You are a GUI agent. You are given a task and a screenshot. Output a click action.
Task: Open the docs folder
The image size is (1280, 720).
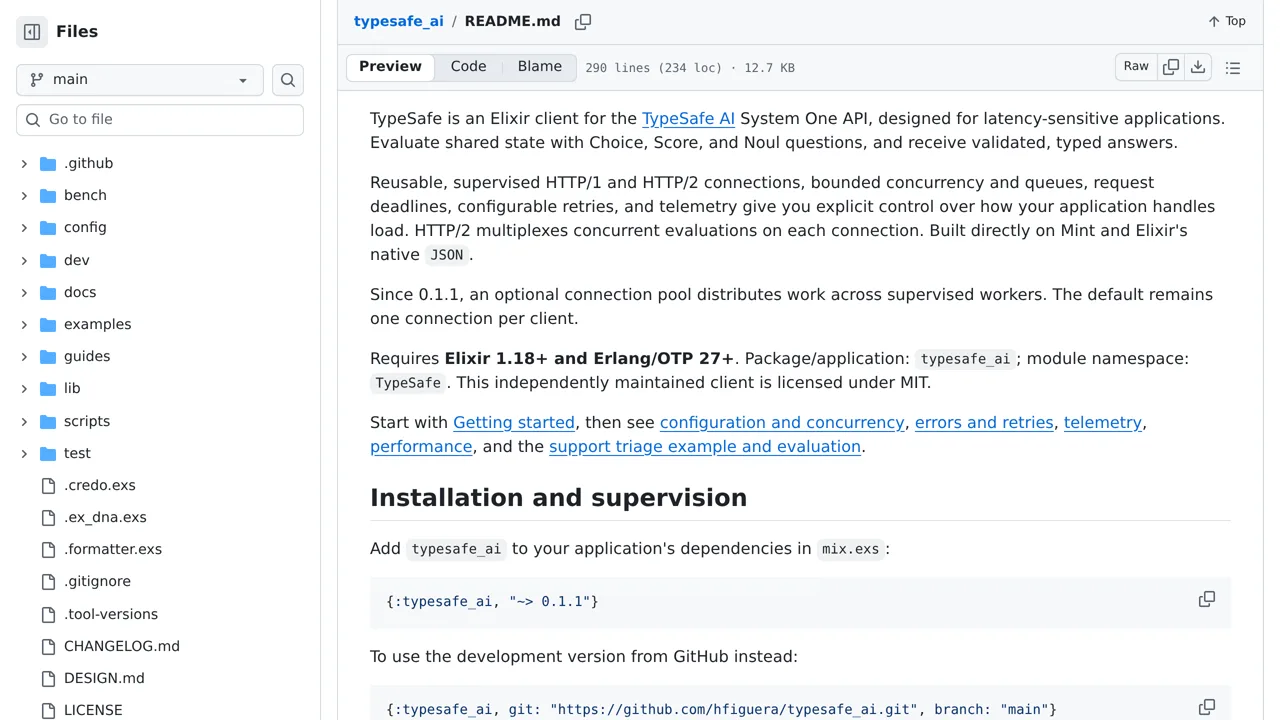80,292
